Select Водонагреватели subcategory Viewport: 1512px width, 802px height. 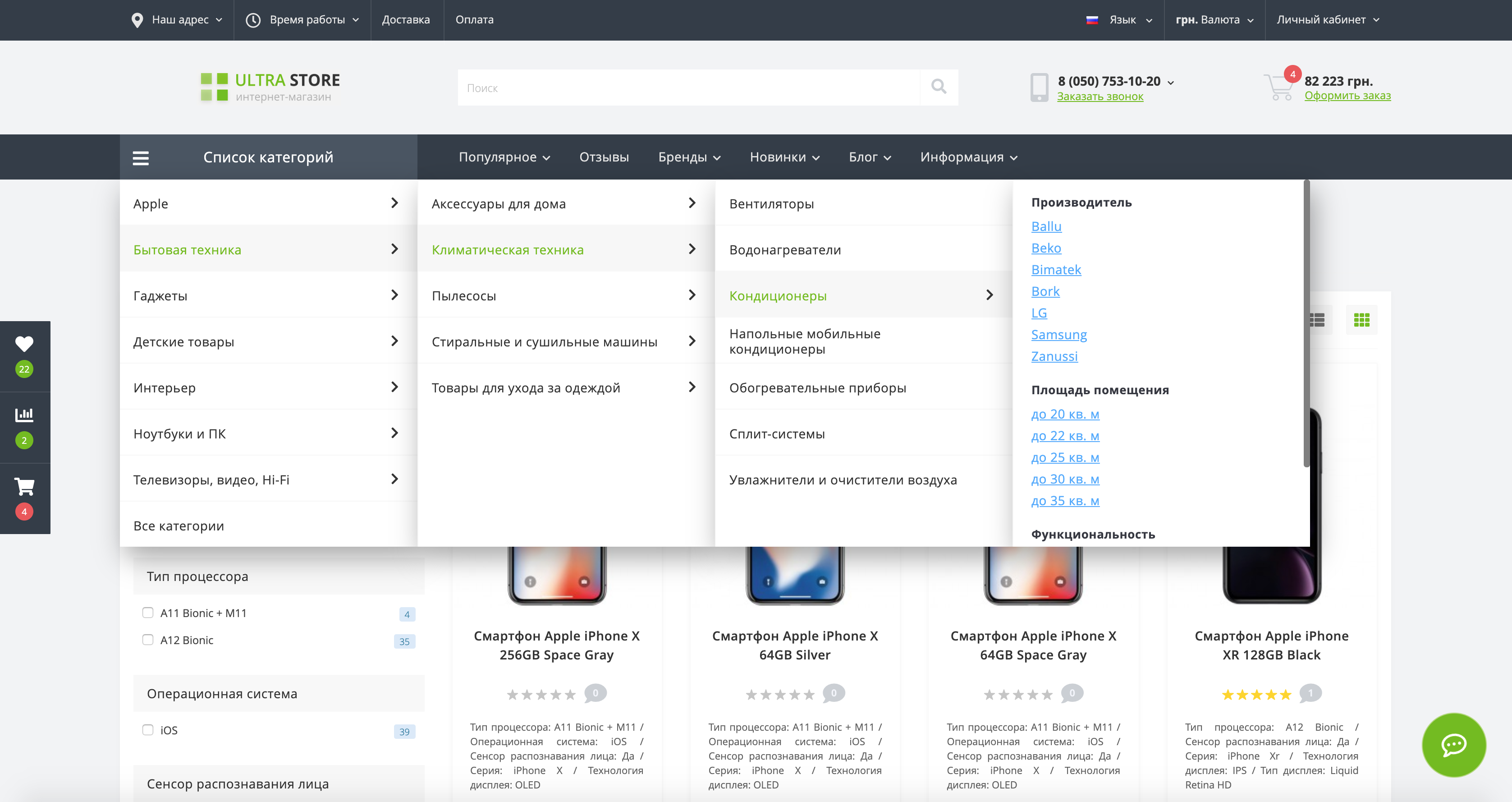(863, 249)
